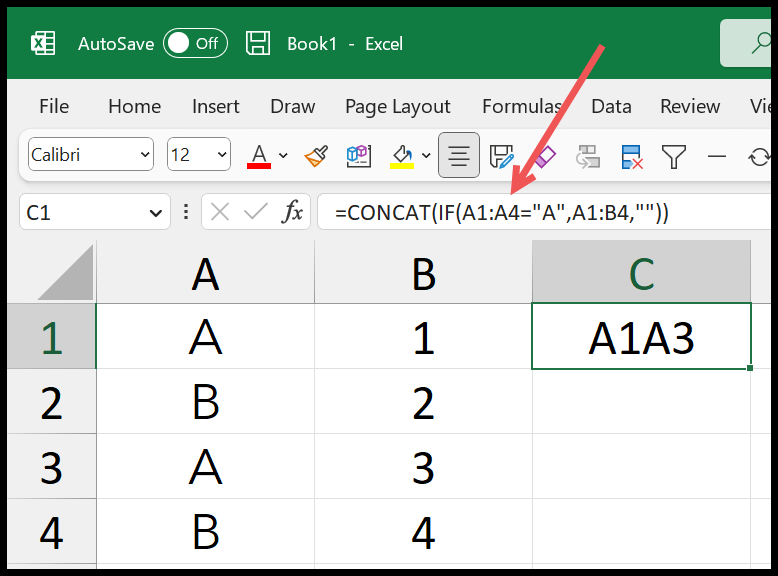
Task: Click the Insert Function fx icon
Action: pos(292,212)
